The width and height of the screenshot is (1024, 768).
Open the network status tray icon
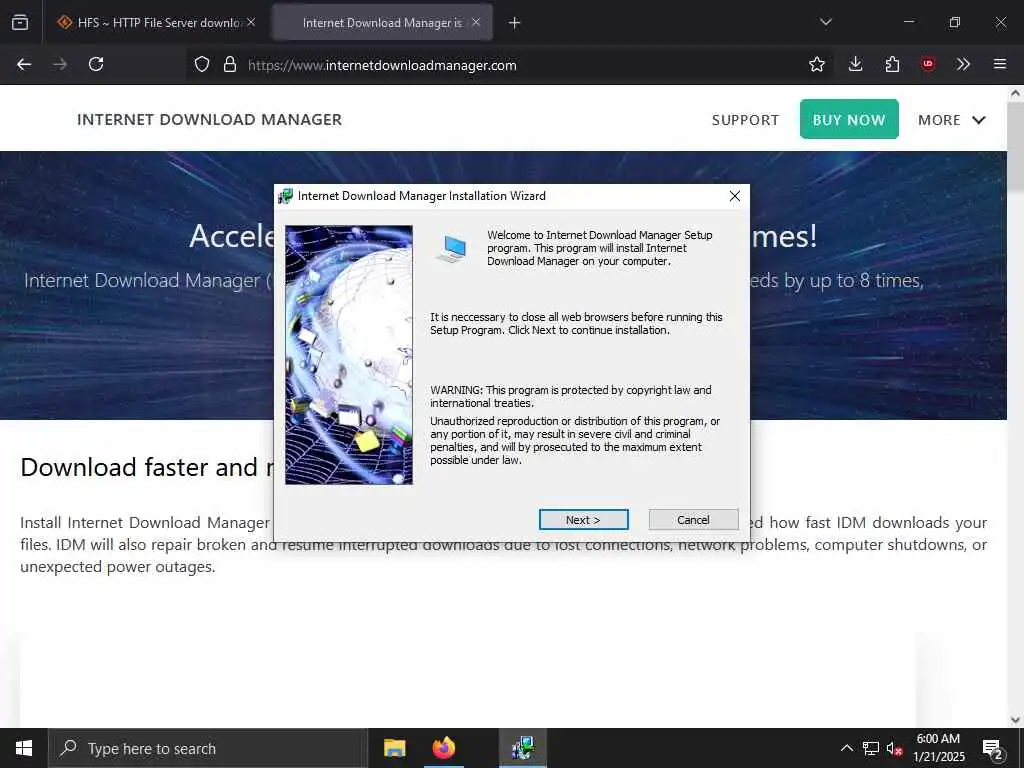coord(871,748)
